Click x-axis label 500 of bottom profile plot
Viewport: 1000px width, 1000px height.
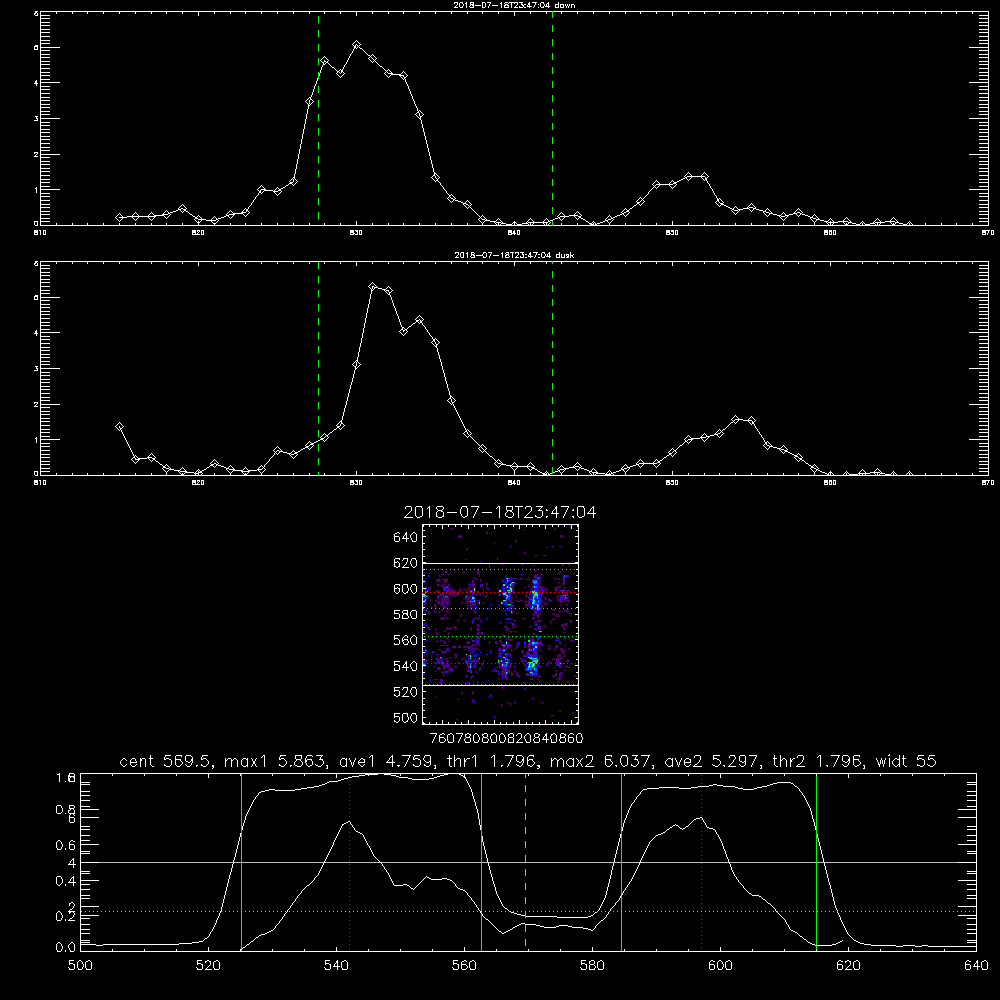(x=80, y=966)
